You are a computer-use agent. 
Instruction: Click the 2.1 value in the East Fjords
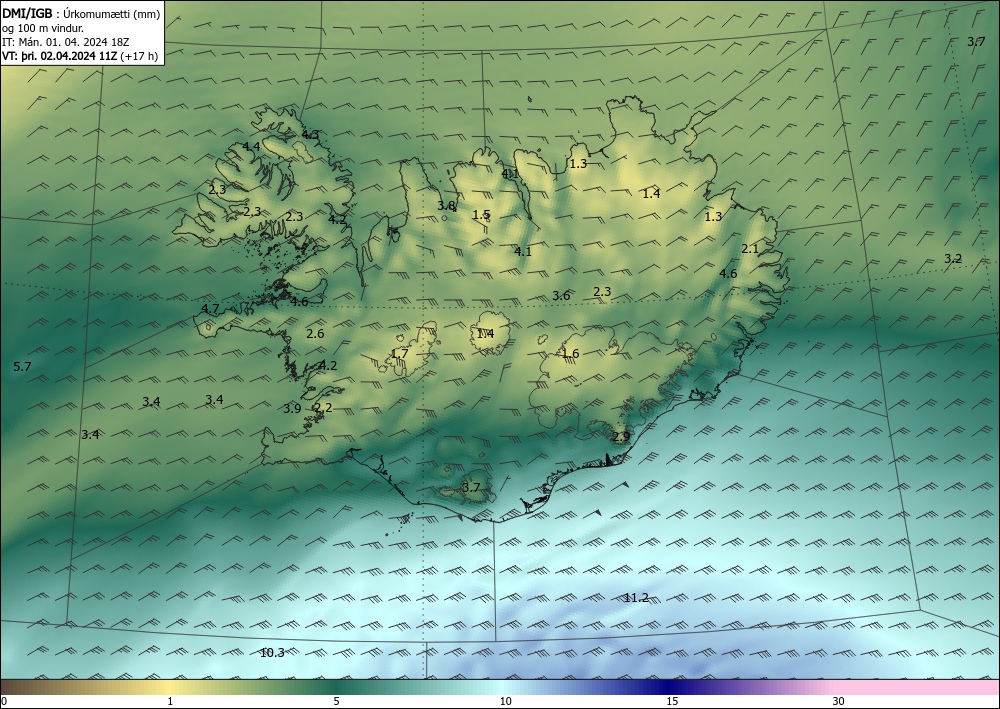point(750,249)
